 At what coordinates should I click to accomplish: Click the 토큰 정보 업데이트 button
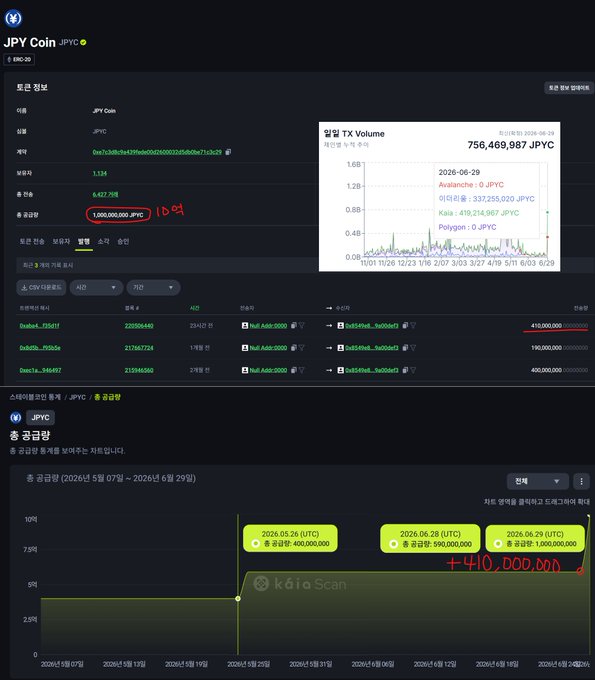pos(569,88)
